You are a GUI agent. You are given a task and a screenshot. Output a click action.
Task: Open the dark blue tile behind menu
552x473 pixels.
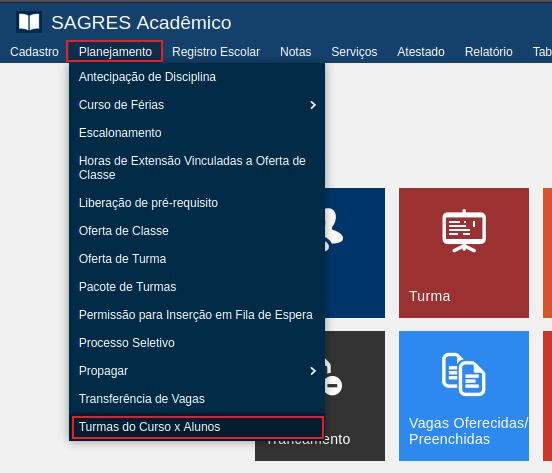[x=355, y=253]
